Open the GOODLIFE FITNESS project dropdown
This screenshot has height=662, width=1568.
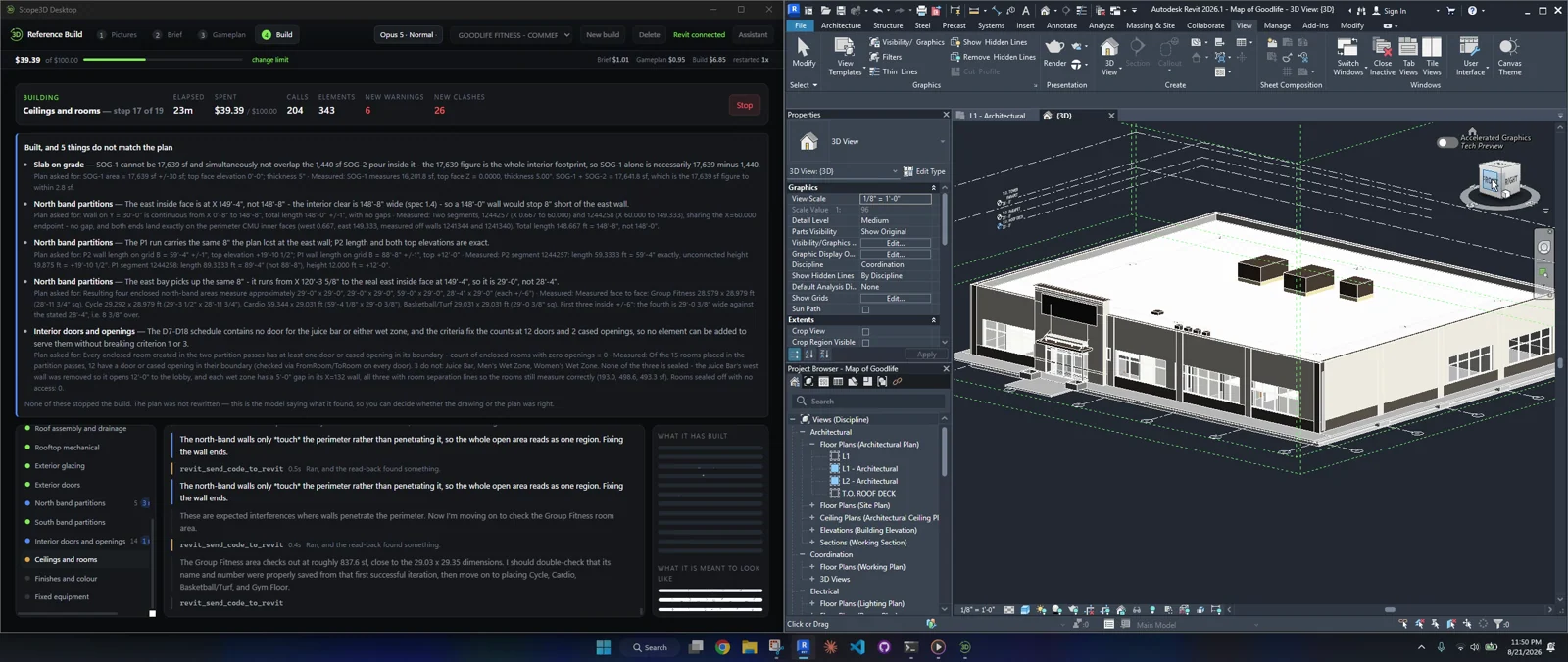coord(514,35)
